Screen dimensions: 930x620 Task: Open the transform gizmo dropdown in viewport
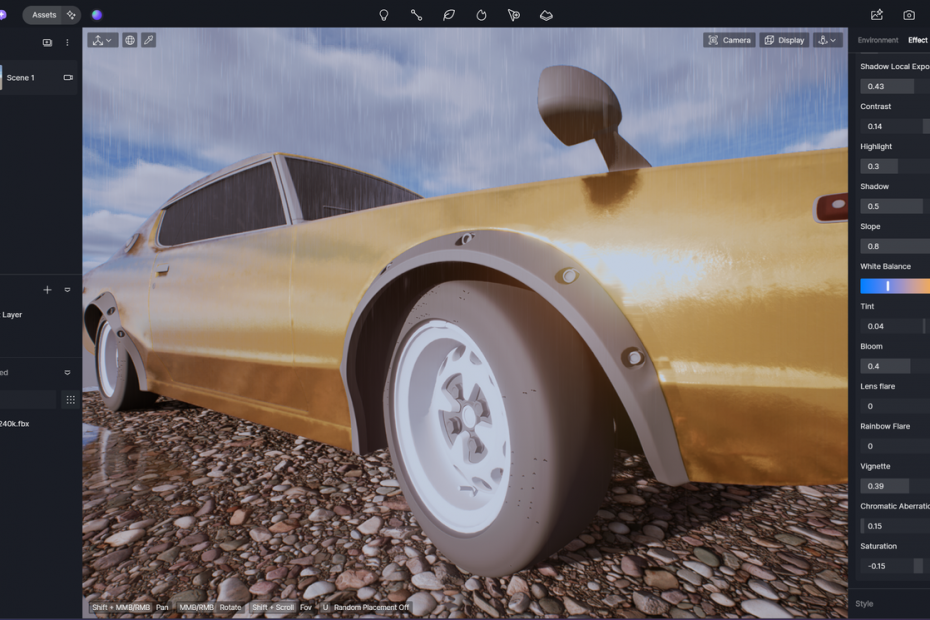coord(102,40)
